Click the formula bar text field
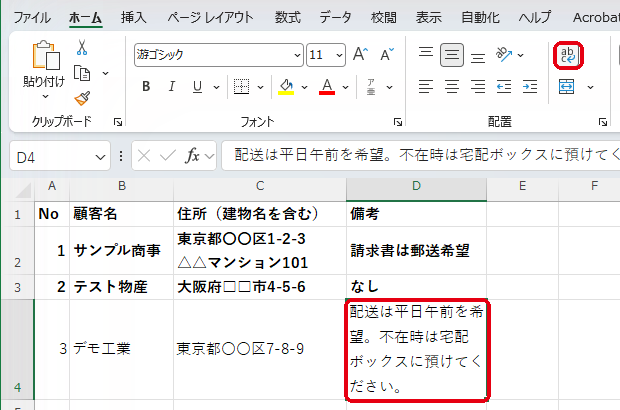The width and height of the screenshot is (620, 410). [x=421, y=155]
